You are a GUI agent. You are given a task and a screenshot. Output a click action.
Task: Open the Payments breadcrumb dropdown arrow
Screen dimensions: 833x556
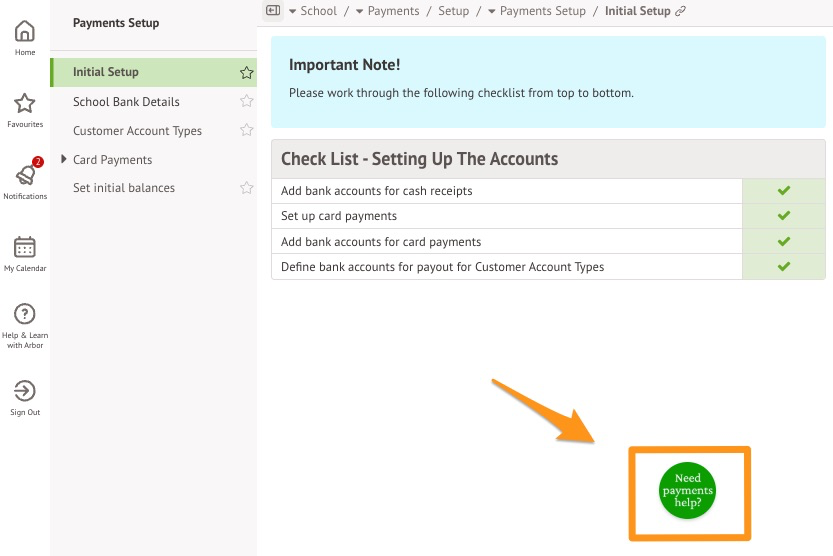[x=359, y=11]
